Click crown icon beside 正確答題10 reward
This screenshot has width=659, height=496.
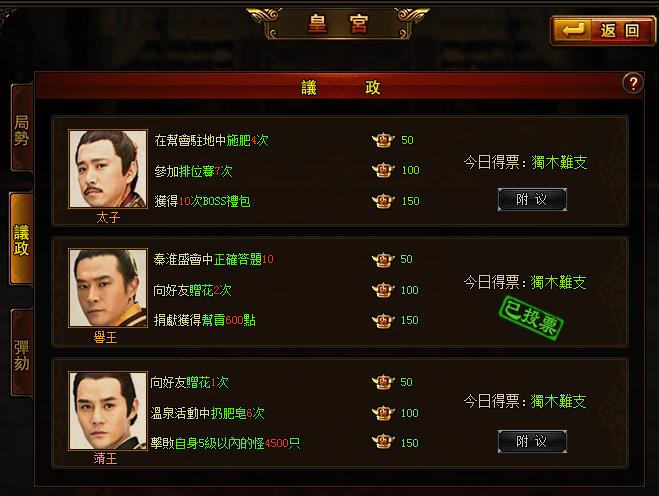[383, 259]
